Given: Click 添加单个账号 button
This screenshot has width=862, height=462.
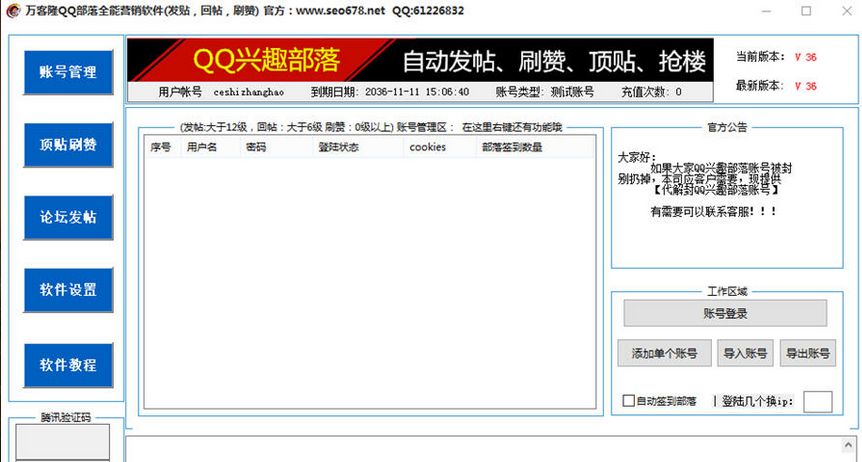Looking at the screenshot, I should (664, 353).
